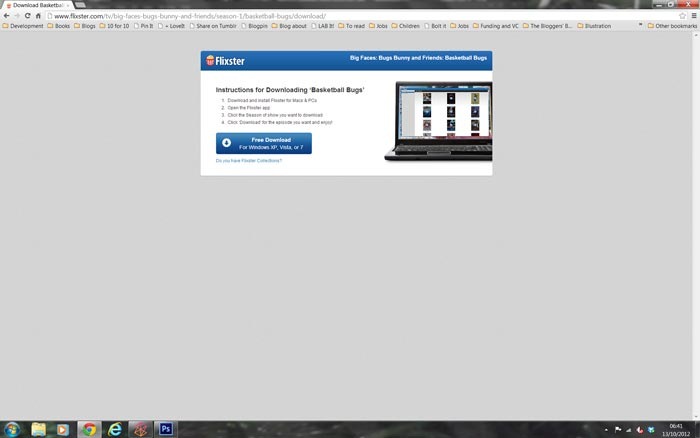Open Windows Explorer from the taskbar
This screenshot has height=438, width=700.
point(38,430)
